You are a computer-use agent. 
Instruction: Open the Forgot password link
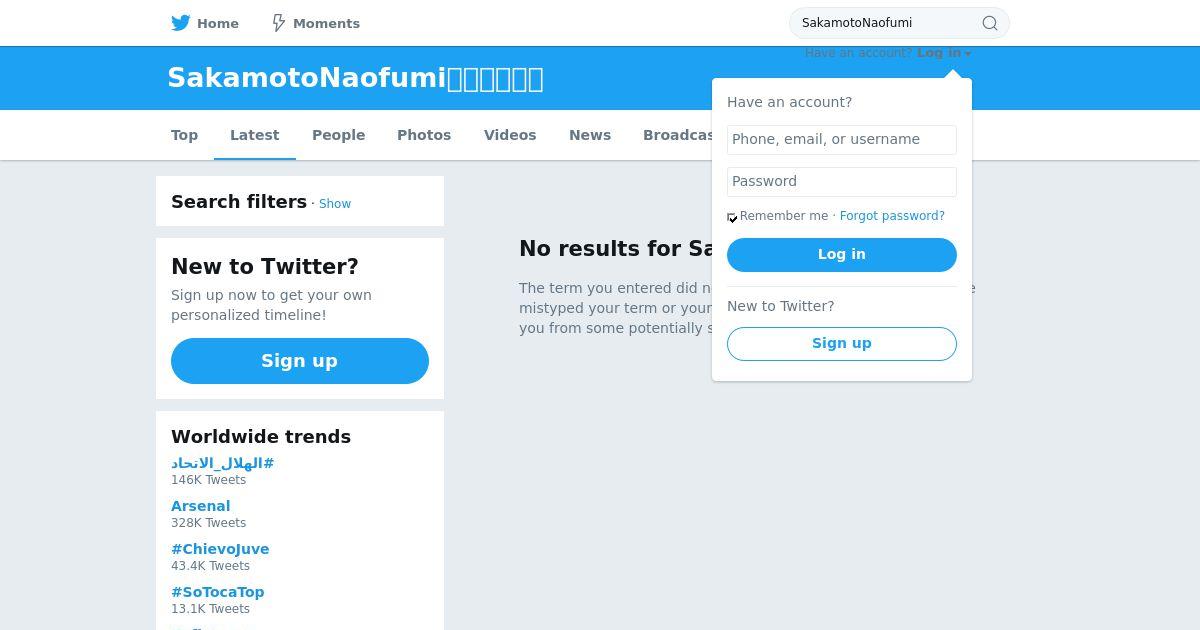tap(892, 216)
